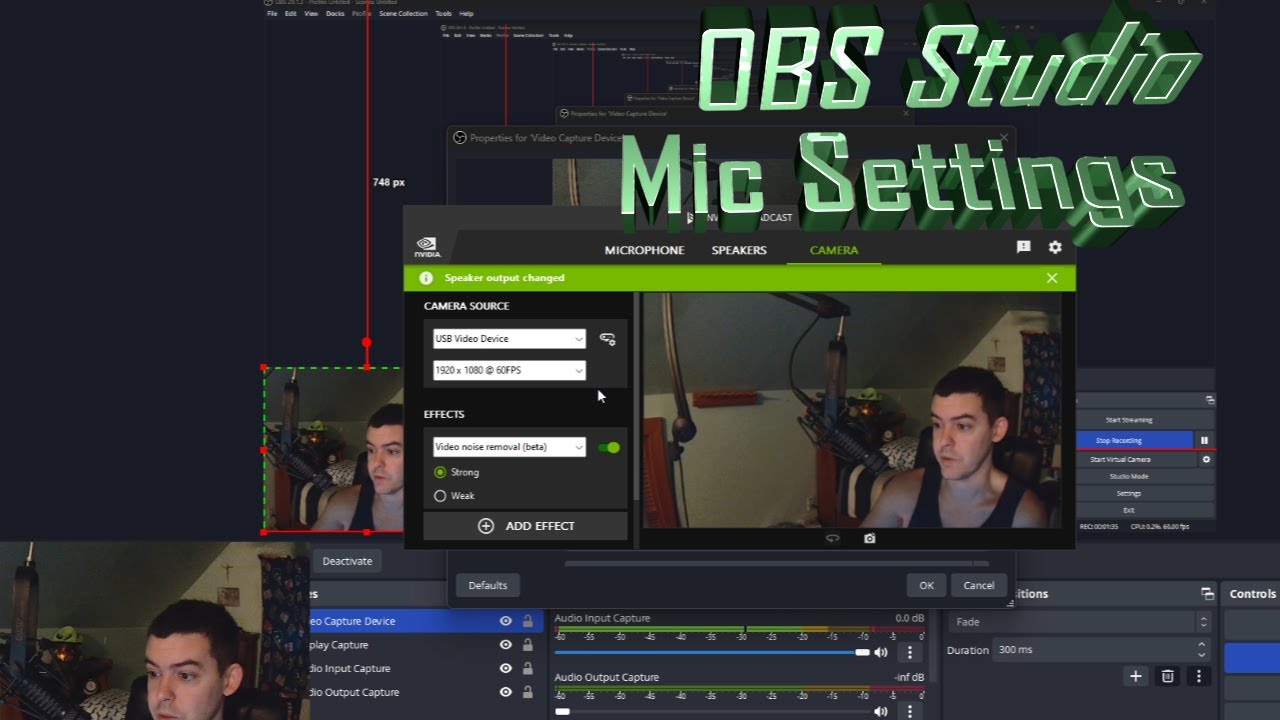The width and height of the screenshot is (1280, 720).
Task: Open the USB Video Device camera source dropdown
Action: pyautogui.click(x=509, y=339)
